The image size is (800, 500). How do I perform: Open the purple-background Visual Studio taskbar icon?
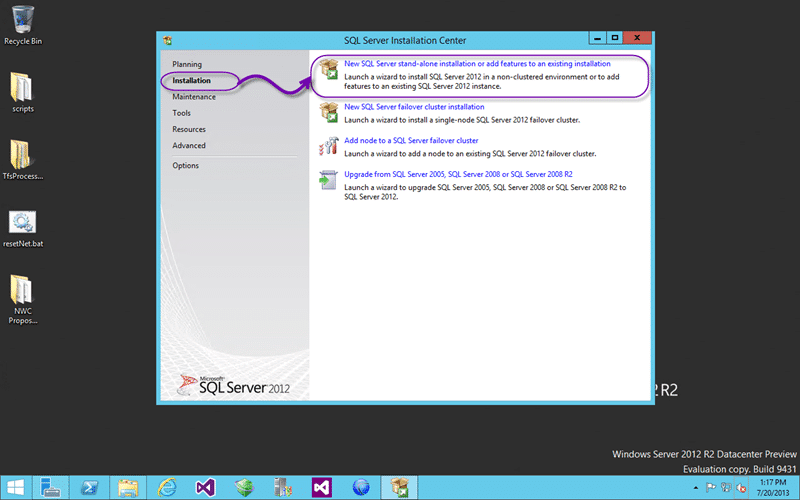pyautogui.click(x=321, y=488)
